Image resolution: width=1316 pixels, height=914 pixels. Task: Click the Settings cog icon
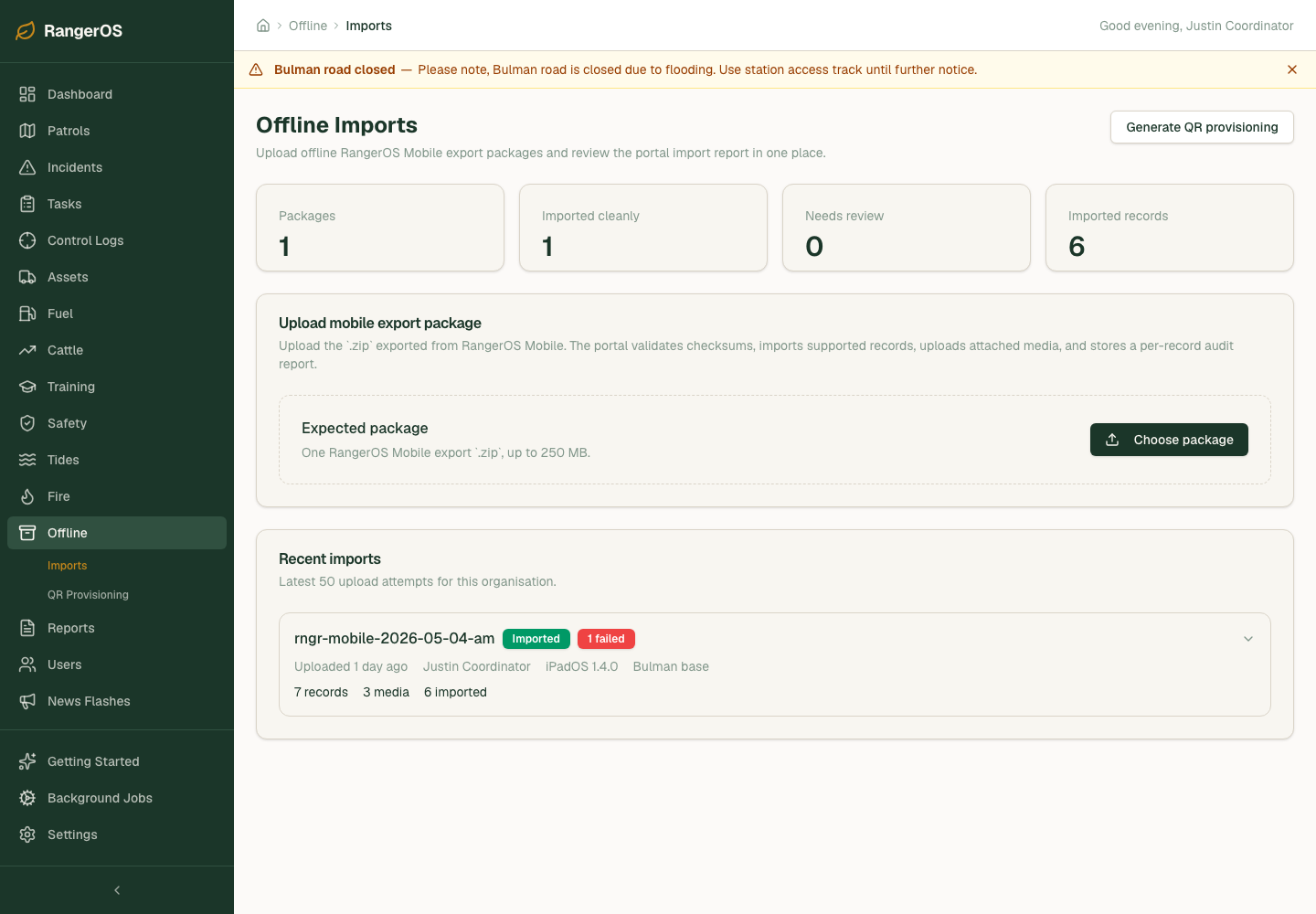tap(27, 834)
